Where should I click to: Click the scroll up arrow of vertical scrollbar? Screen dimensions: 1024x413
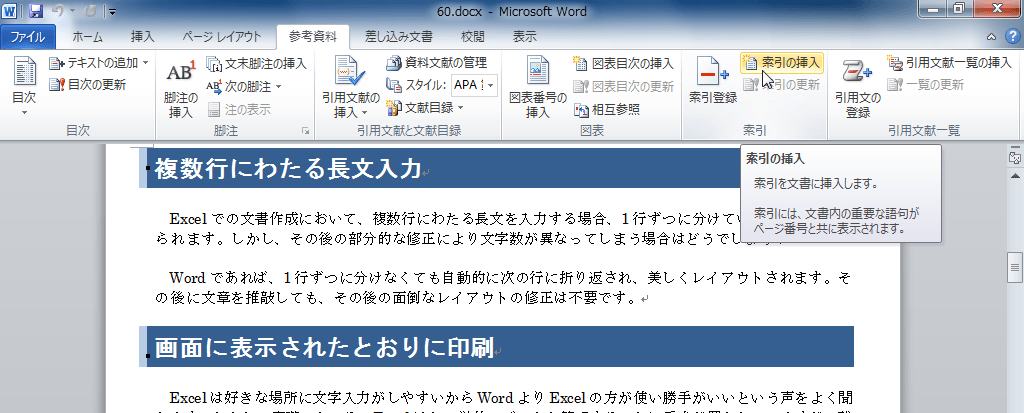pyautogui.click(x=1015, y=176)
